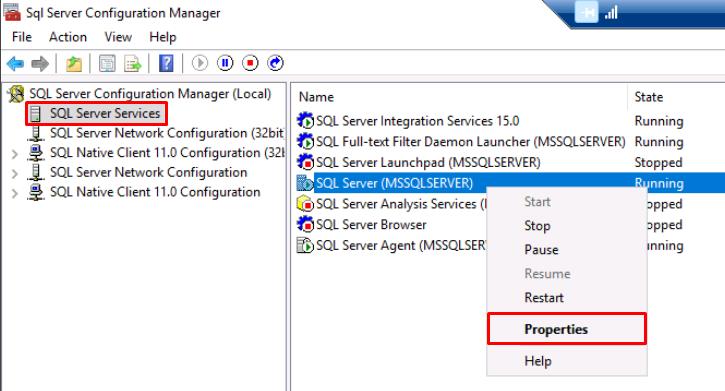This screenshot has width=725, height=391.
Task: Click the Full-text Filter Daemon Launcher icon
Action: tap(305, 141)
